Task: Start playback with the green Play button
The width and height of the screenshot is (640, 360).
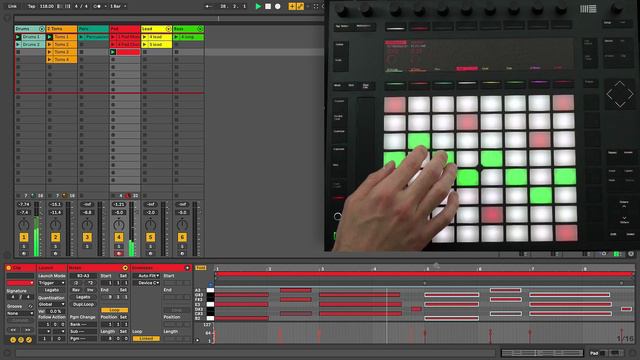Action: pyautogui.click(x=258, y=6)
